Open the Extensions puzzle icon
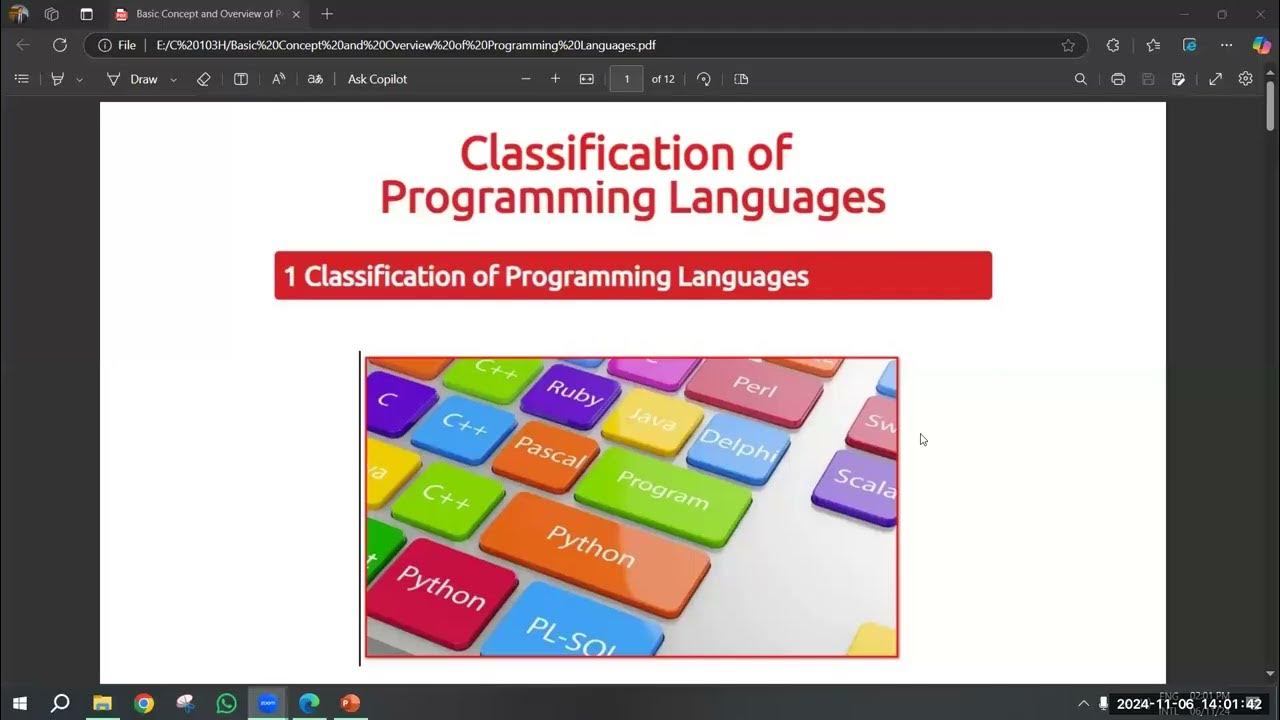The height and width of the screenshot is (720, 1280). point(1113,45)
